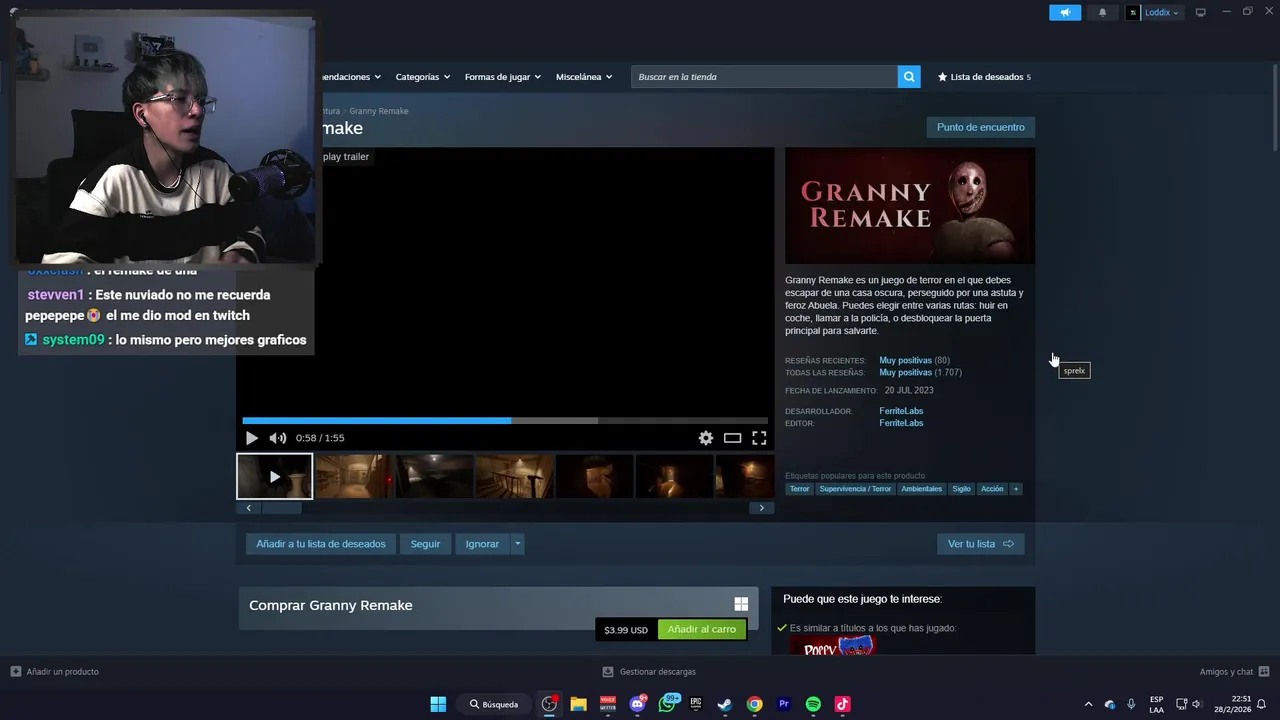Expand the Miscelánea menu
The image size is (1280, 720).
(x=584, y=77)
